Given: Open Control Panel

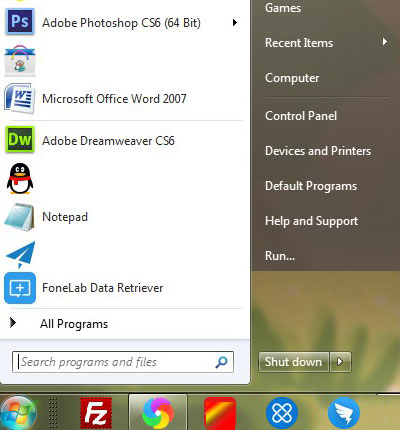Looking at the screenshot, I should click(x=301, y=116).
